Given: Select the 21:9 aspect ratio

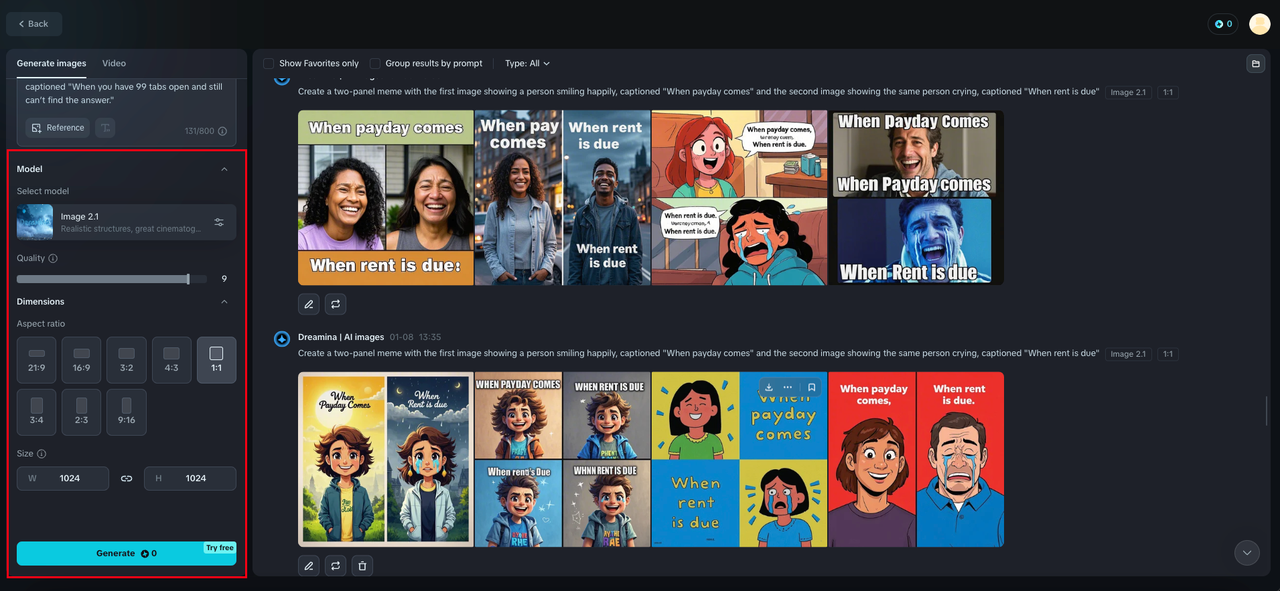Looking at the screenshot, I should pos(36,361).
